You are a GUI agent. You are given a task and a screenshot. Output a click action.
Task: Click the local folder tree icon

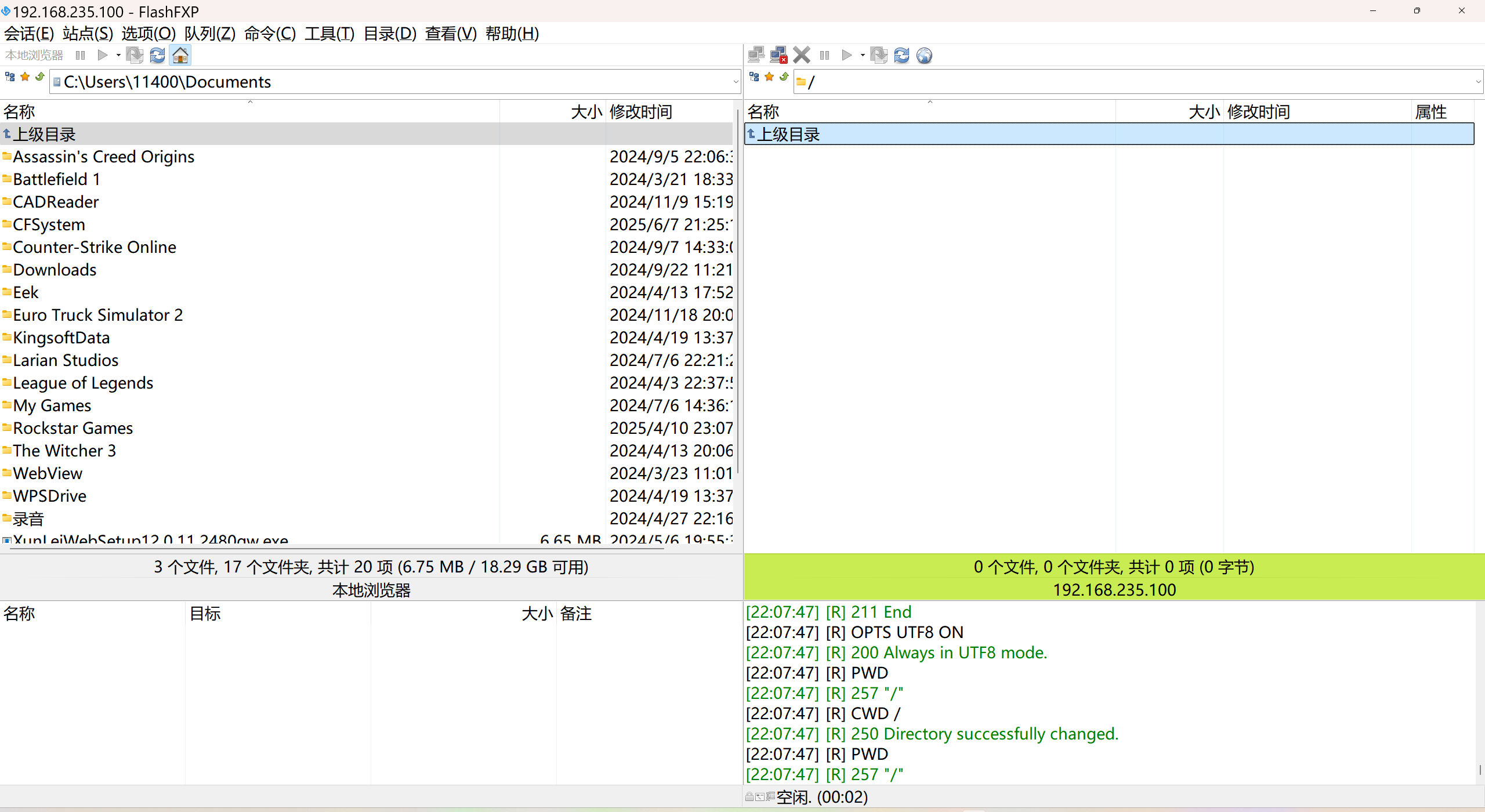pos(10,77)
